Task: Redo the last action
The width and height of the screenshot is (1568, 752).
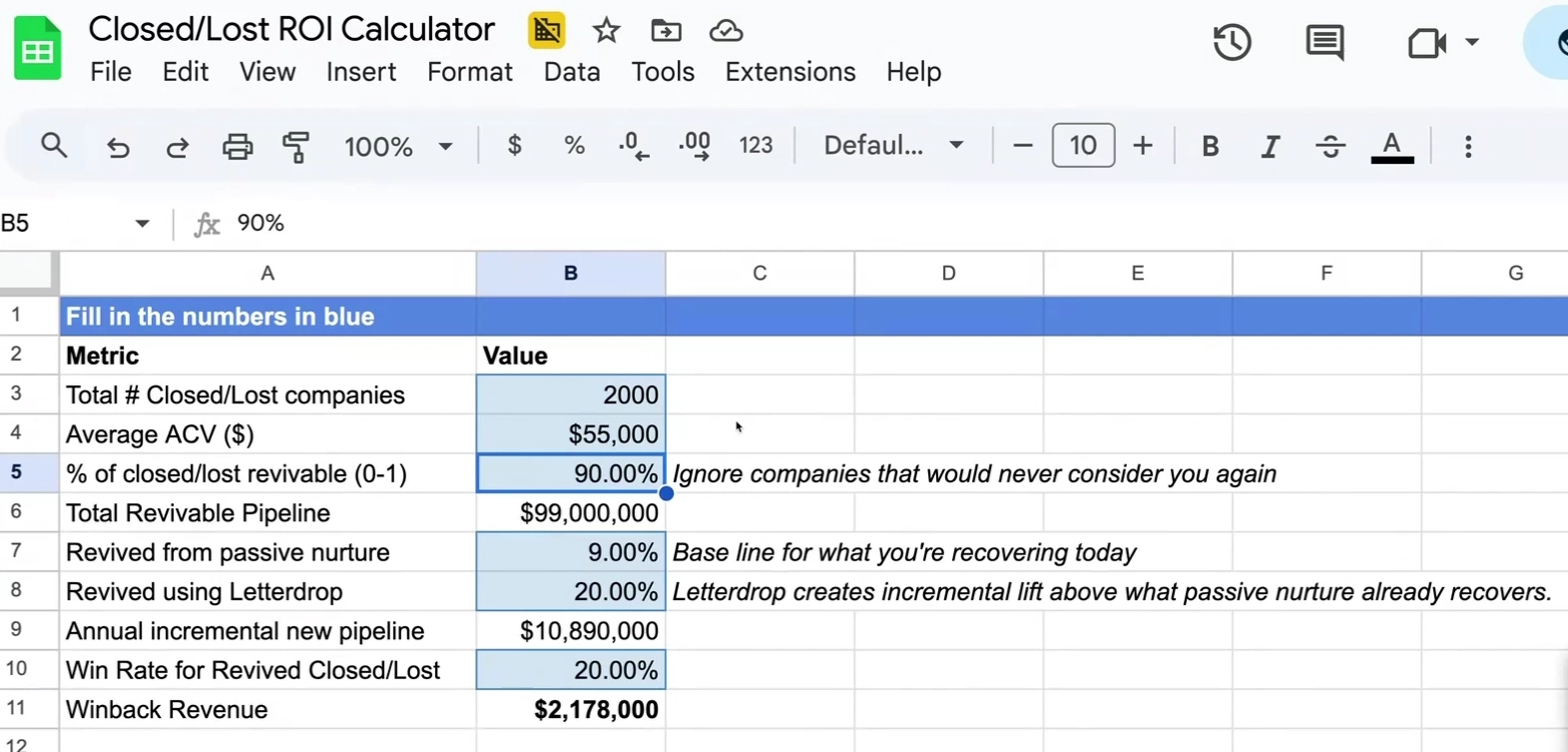Action: click(178, 147)
